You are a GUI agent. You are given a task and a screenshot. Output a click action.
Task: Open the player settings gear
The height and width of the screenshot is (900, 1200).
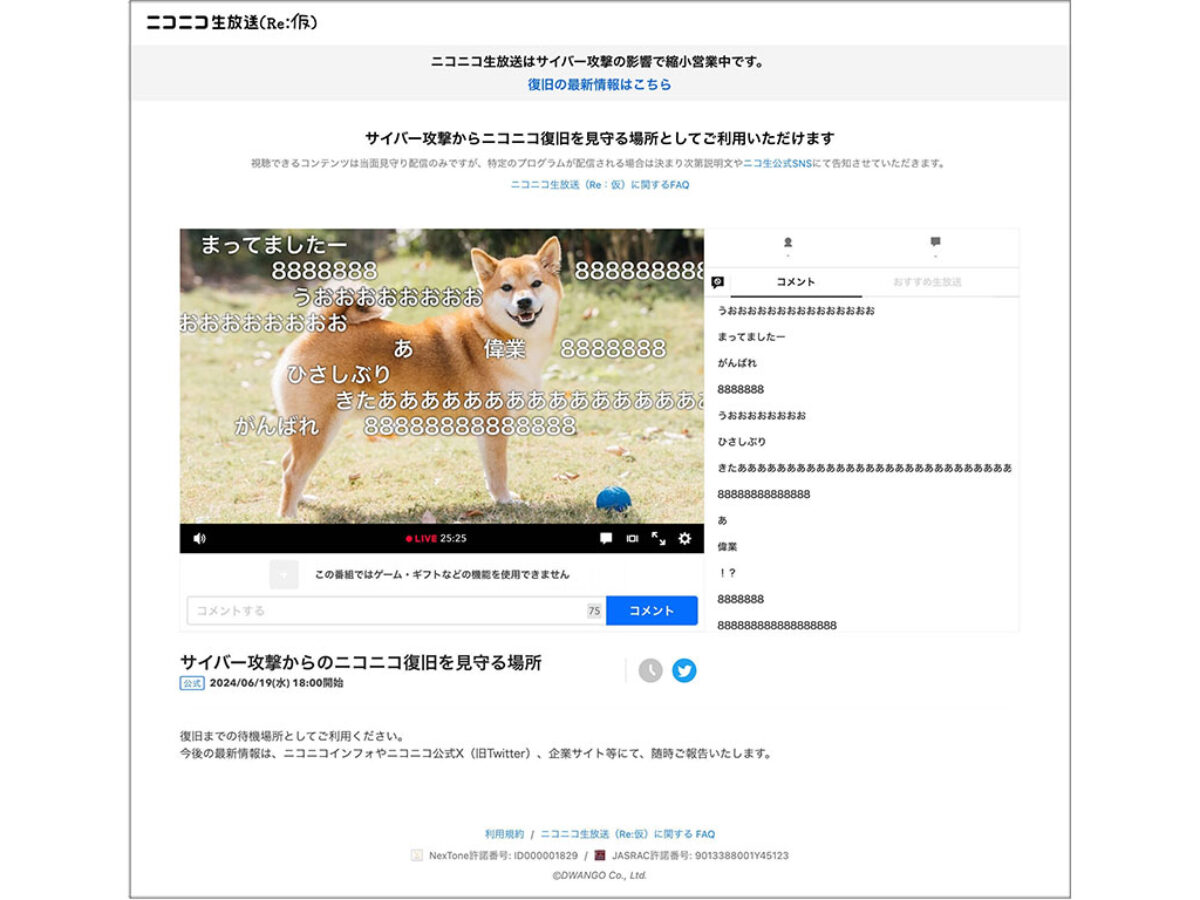[x=683, y=537]
